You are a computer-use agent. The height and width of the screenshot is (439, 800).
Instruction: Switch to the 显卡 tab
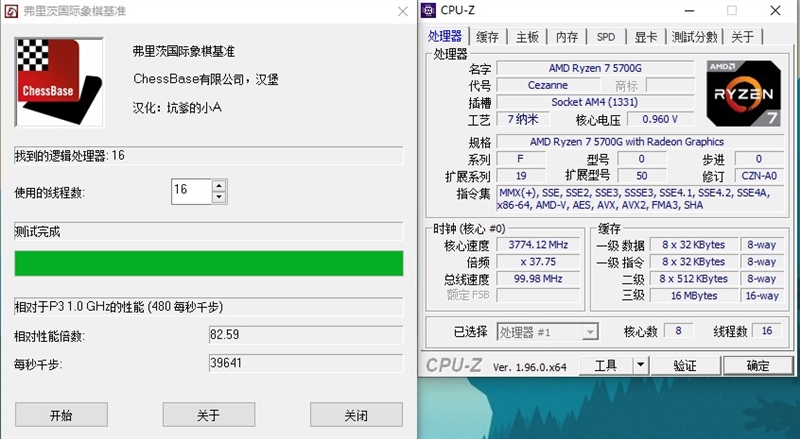click(645, 37)
